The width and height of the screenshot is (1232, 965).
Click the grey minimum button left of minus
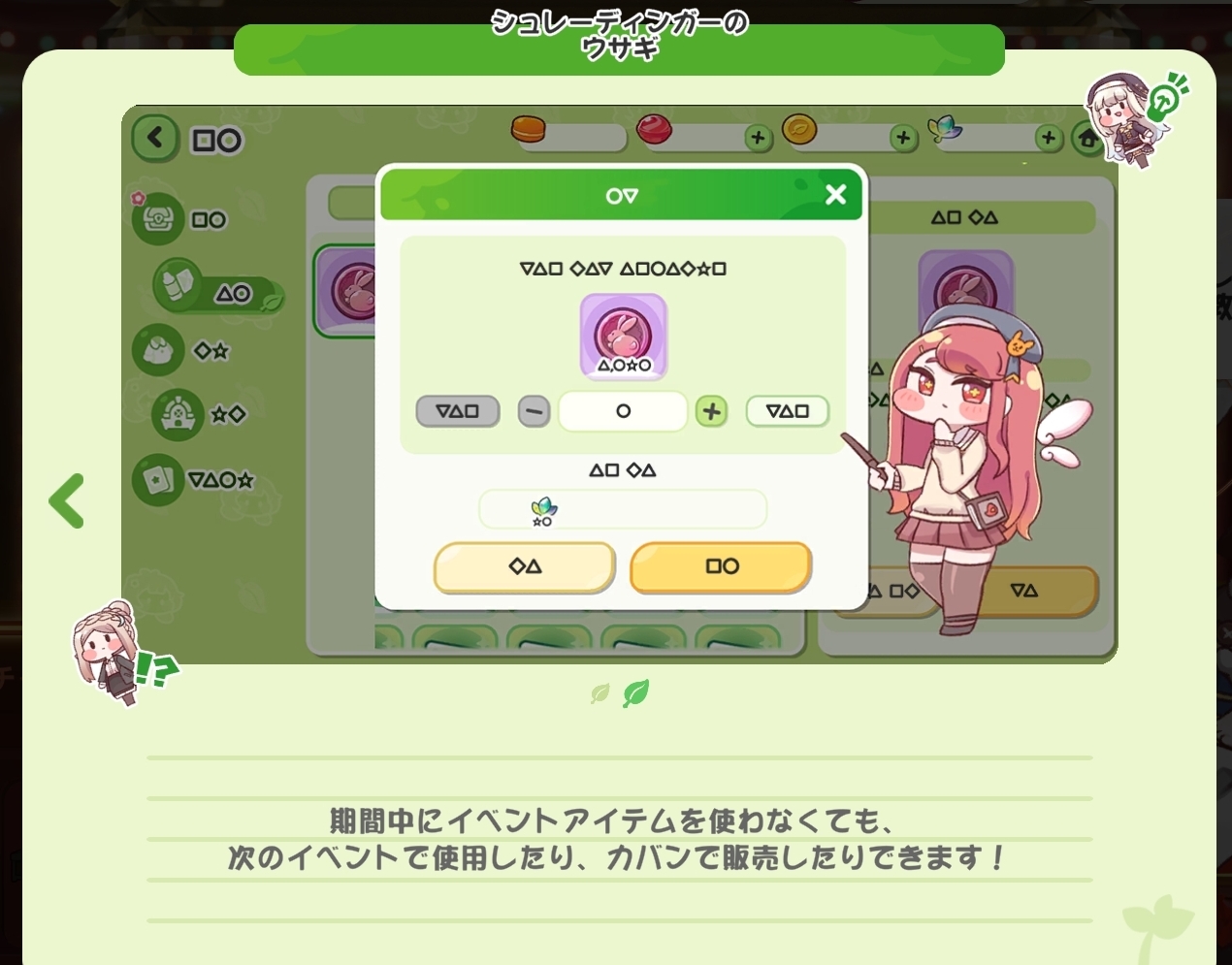click(458, 411)
